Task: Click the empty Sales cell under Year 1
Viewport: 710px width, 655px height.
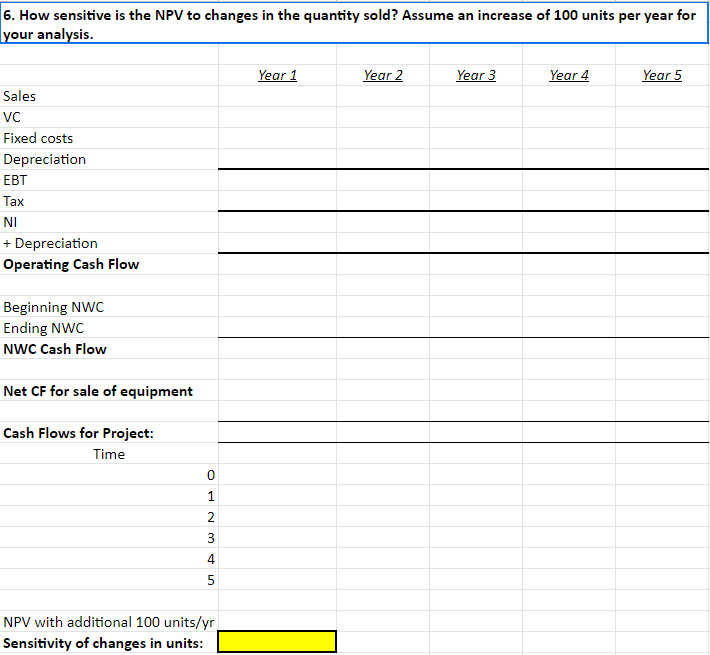Action: pos(277,96)
